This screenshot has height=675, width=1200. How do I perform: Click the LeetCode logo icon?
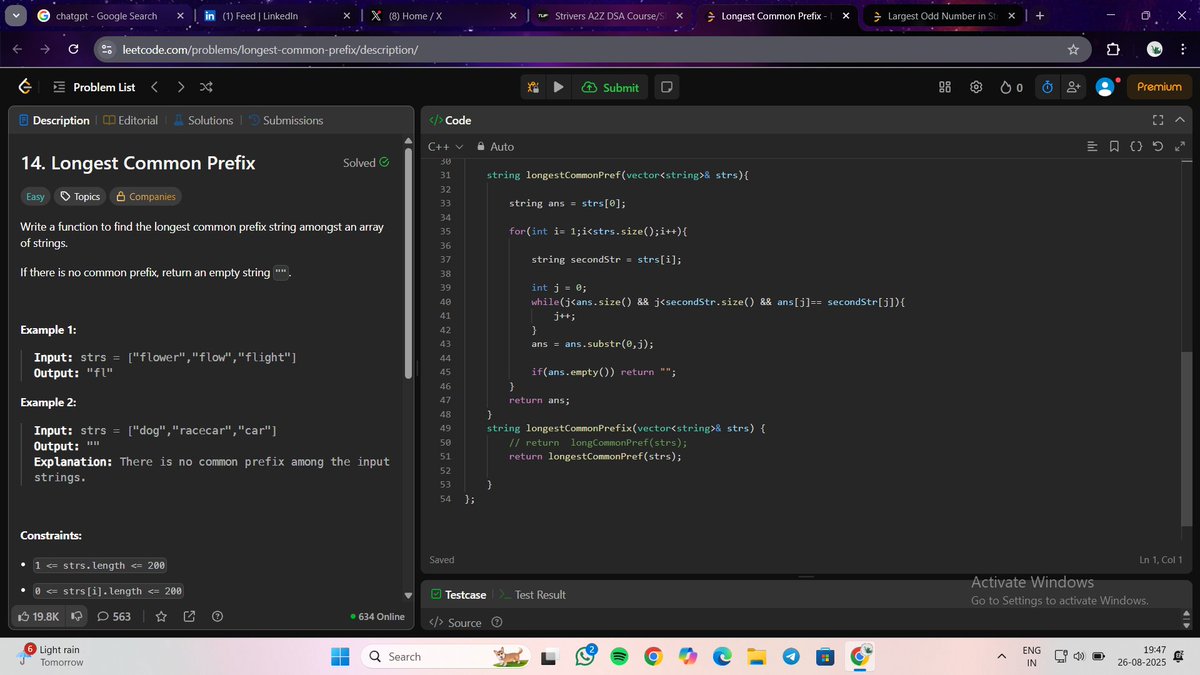pyautogui.click(x=24, y=87)
